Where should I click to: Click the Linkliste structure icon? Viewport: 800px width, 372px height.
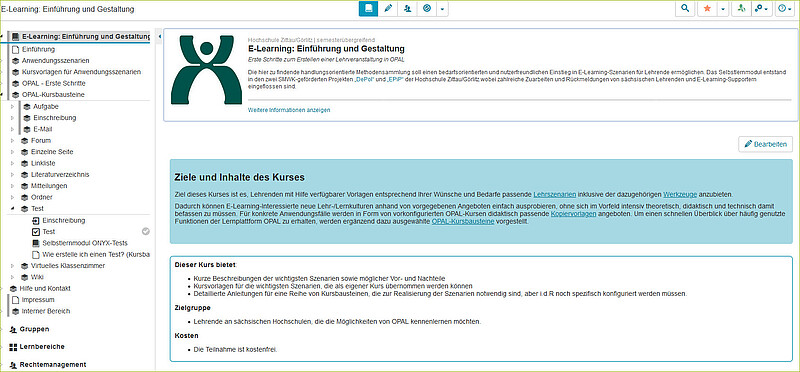click(24, 163)
